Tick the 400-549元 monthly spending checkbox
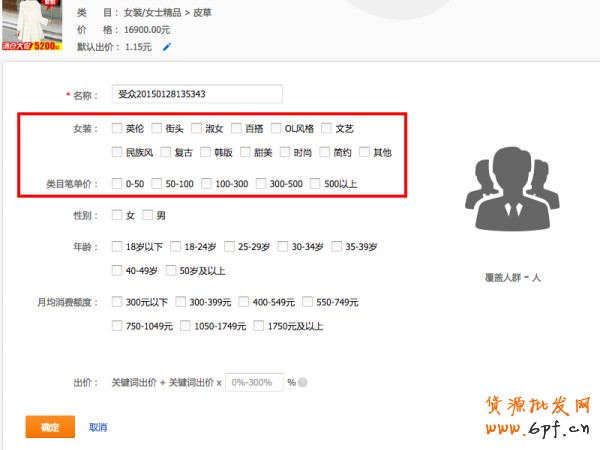600x450 pixels. (244, 302)
